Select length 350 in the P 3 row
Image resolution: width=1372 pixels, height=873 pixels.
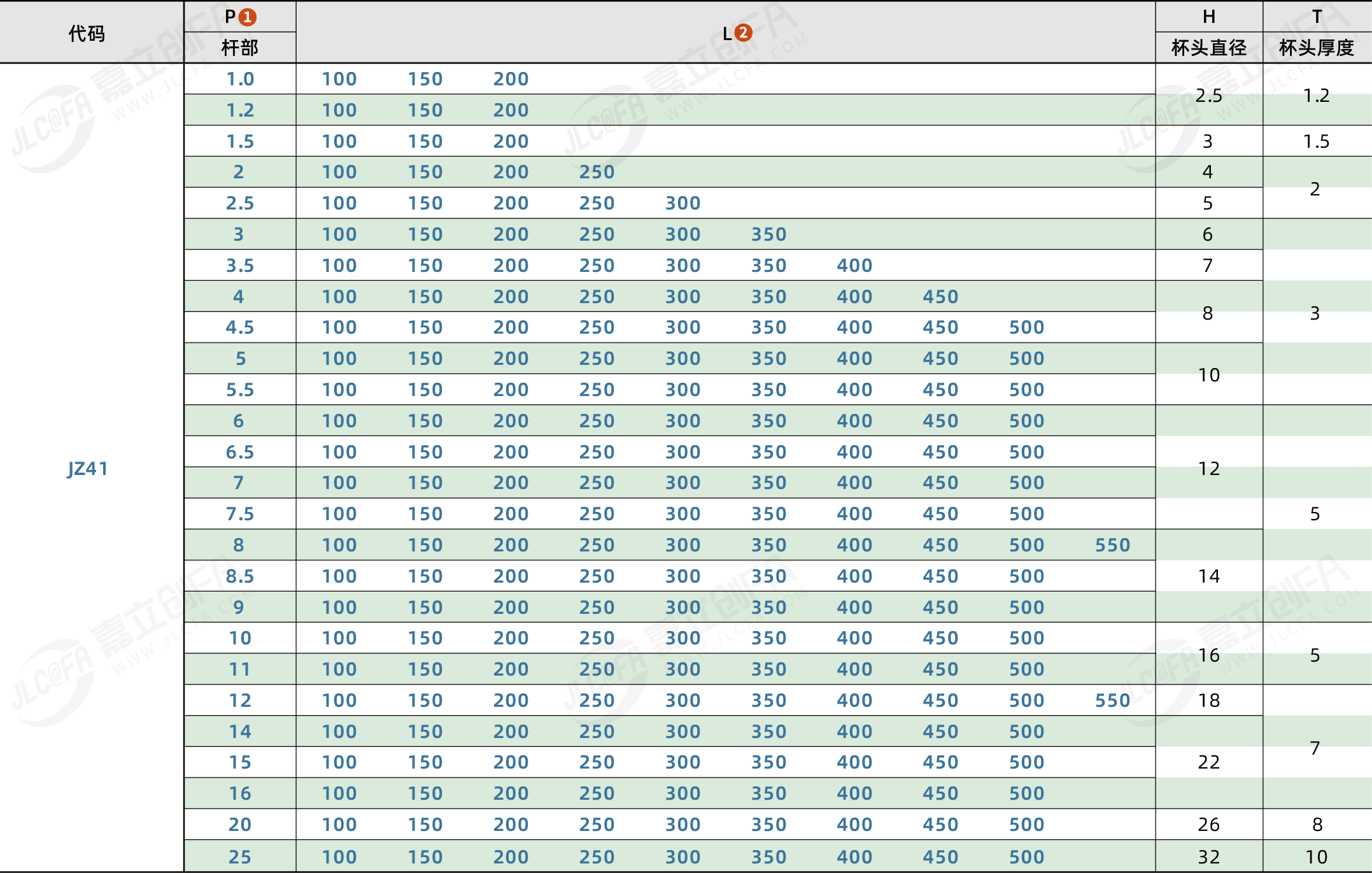tap(768, 234)
